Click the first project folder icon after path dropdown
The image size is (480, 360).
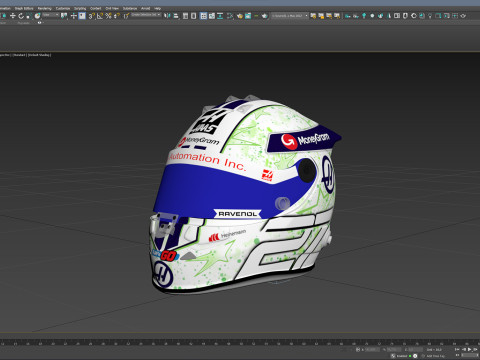point(313,16)
